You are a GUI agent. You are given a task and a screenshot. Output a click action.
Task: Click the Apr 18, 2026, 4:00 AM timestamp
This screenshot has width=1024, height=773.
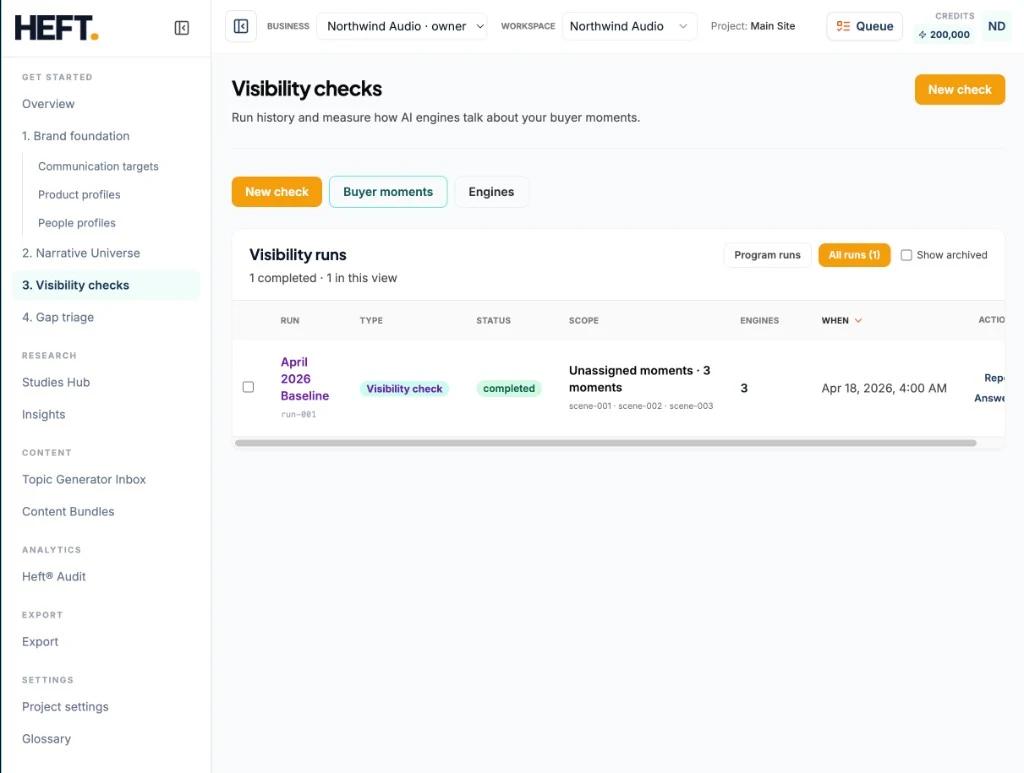pyautogui.click(x=884, y=388)
